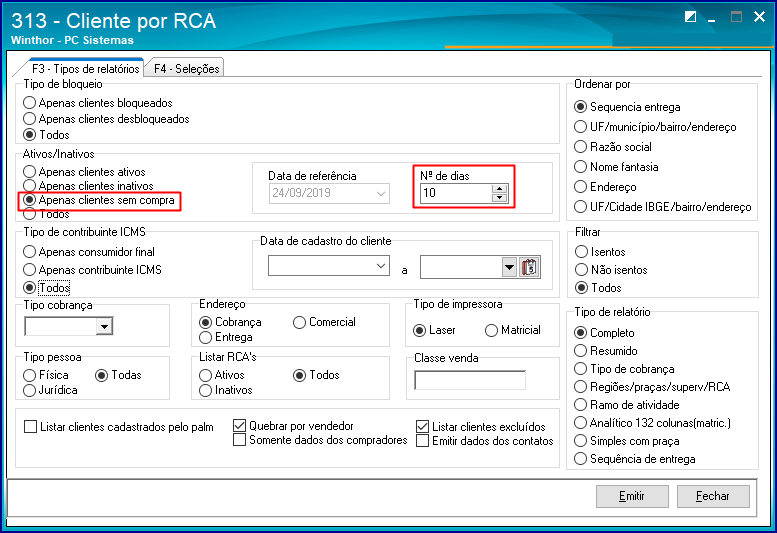
Task: Enable Emitir dados dos contatos
Action: (485, 441)
